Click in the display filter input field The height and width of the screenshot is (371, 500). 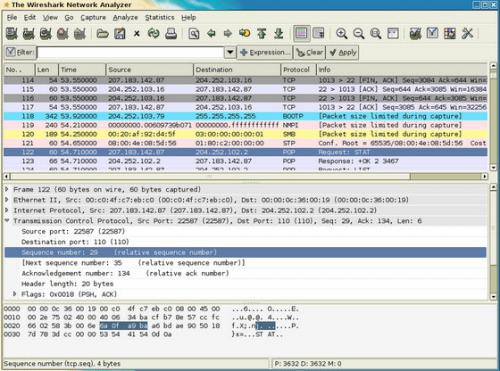[x=130, y=52]
